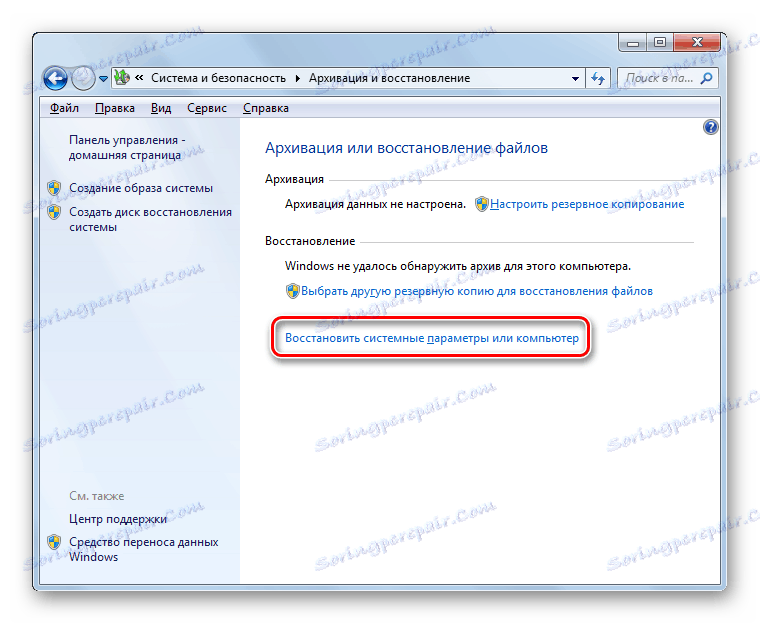Click the 'Архивация или восстановление файлов' heading
This screenshot has width=760, height=624.
(406, 148)
